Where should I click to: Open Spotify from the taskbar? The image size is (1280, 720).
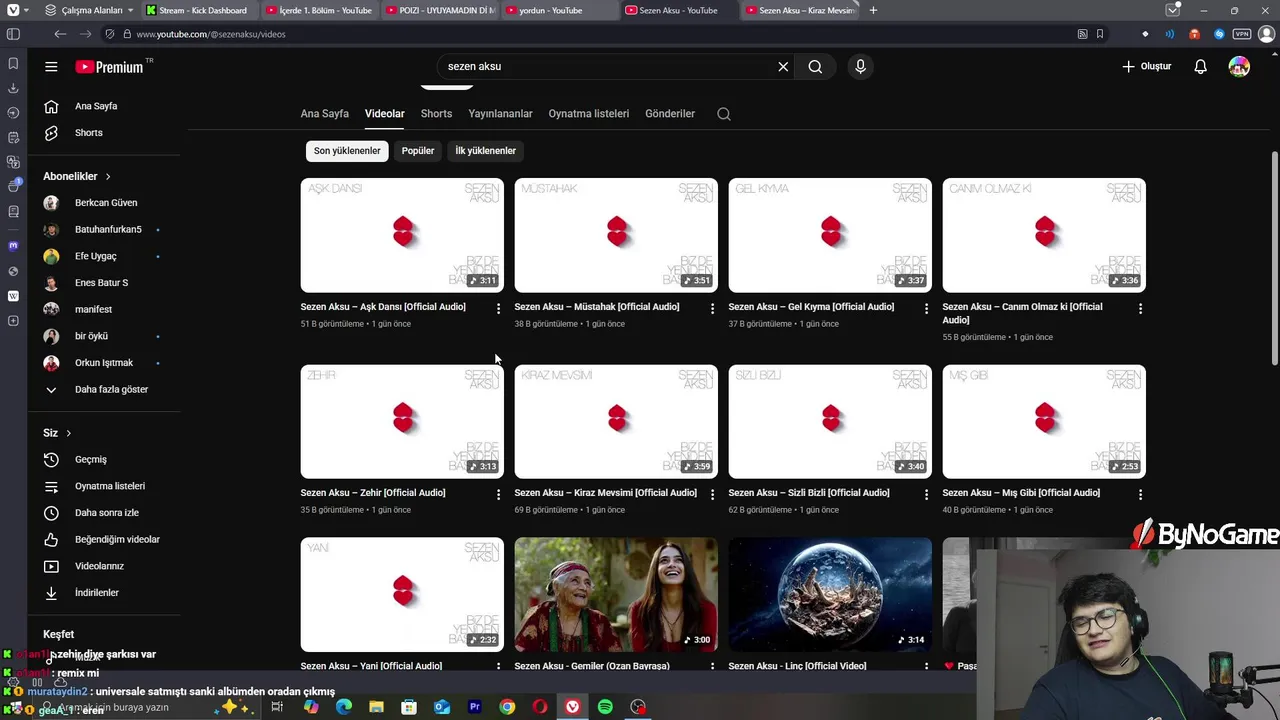pos(605,707)
